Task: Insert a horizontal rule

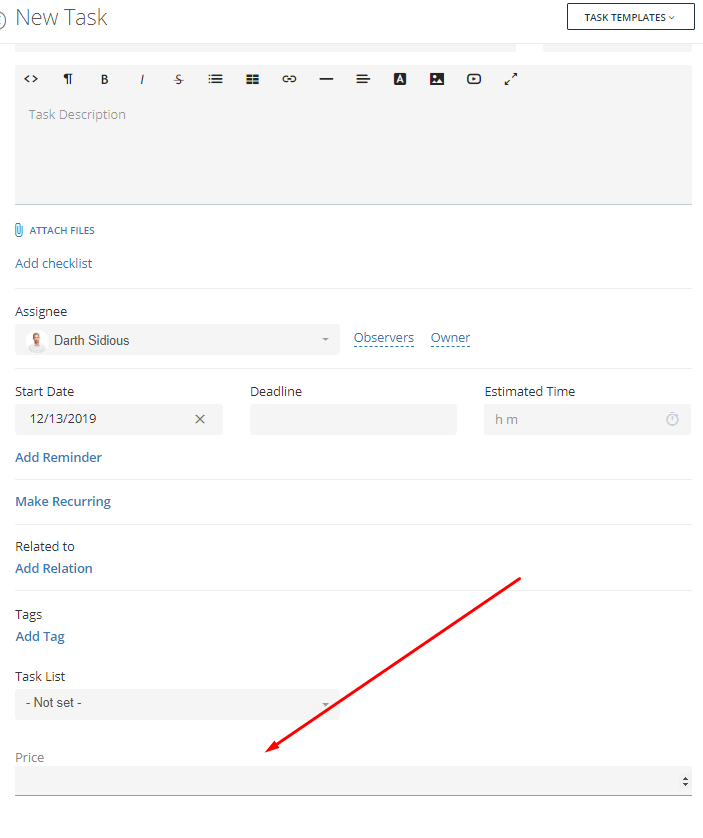Action: (326, 79)
